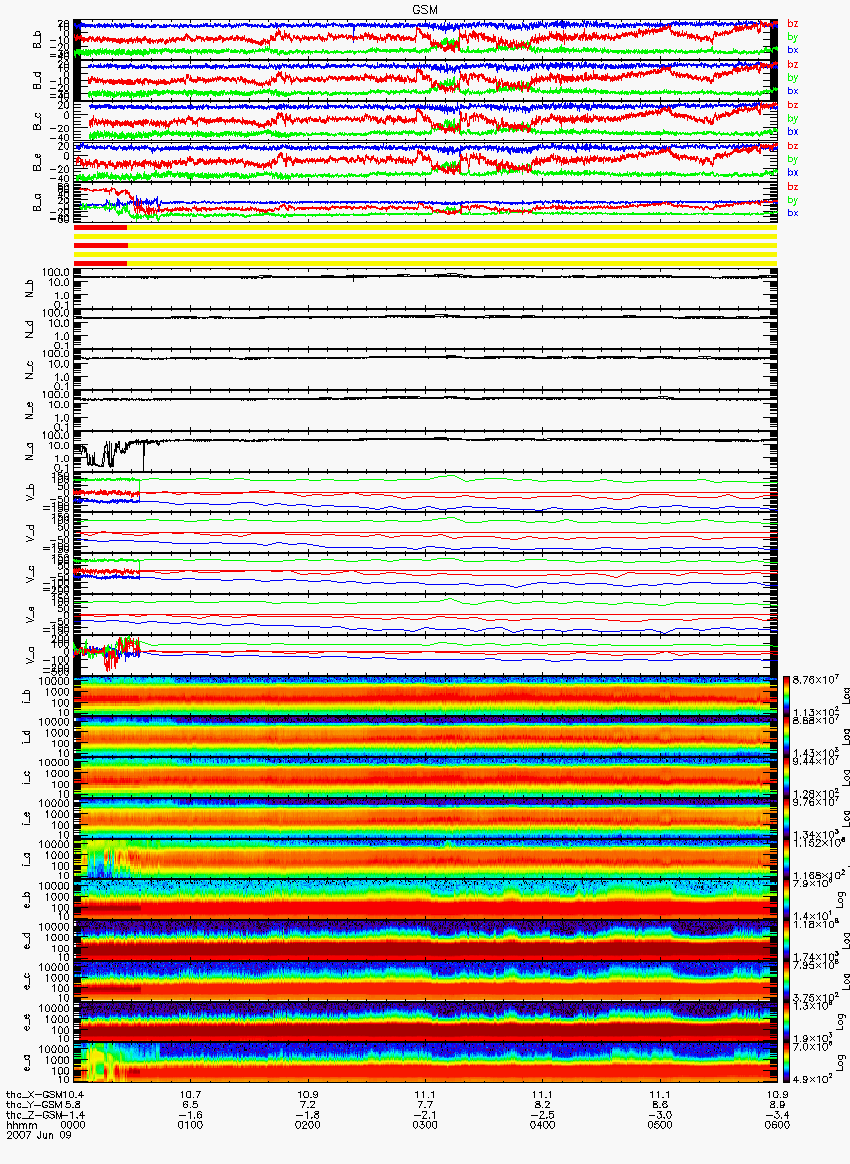Select the bx legend beside B_e panel
850x1164 pixels.
(x=793, y=172)
